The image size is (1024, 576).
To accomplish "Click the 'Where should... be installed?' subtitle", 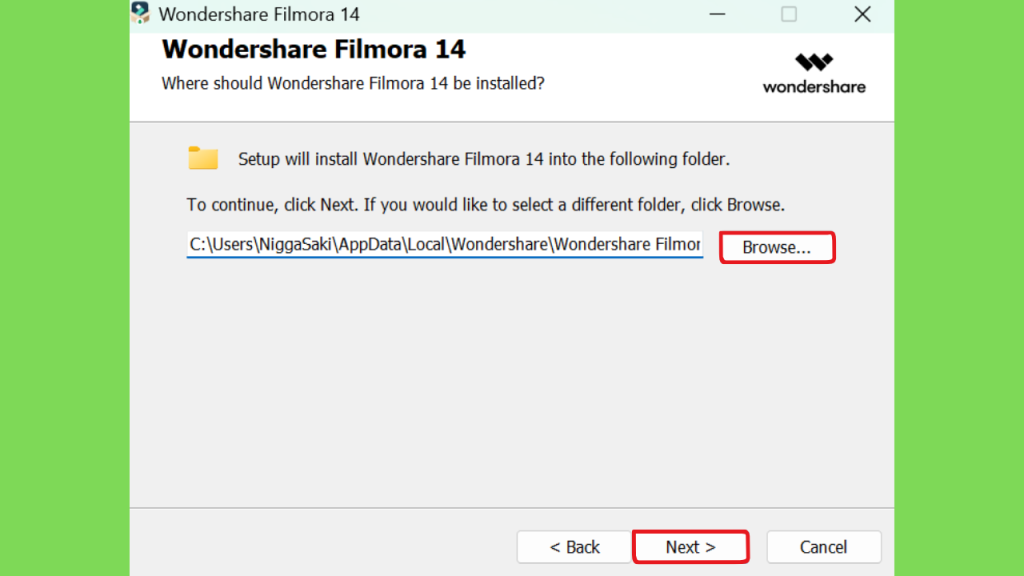I will (x=353, y=84).
